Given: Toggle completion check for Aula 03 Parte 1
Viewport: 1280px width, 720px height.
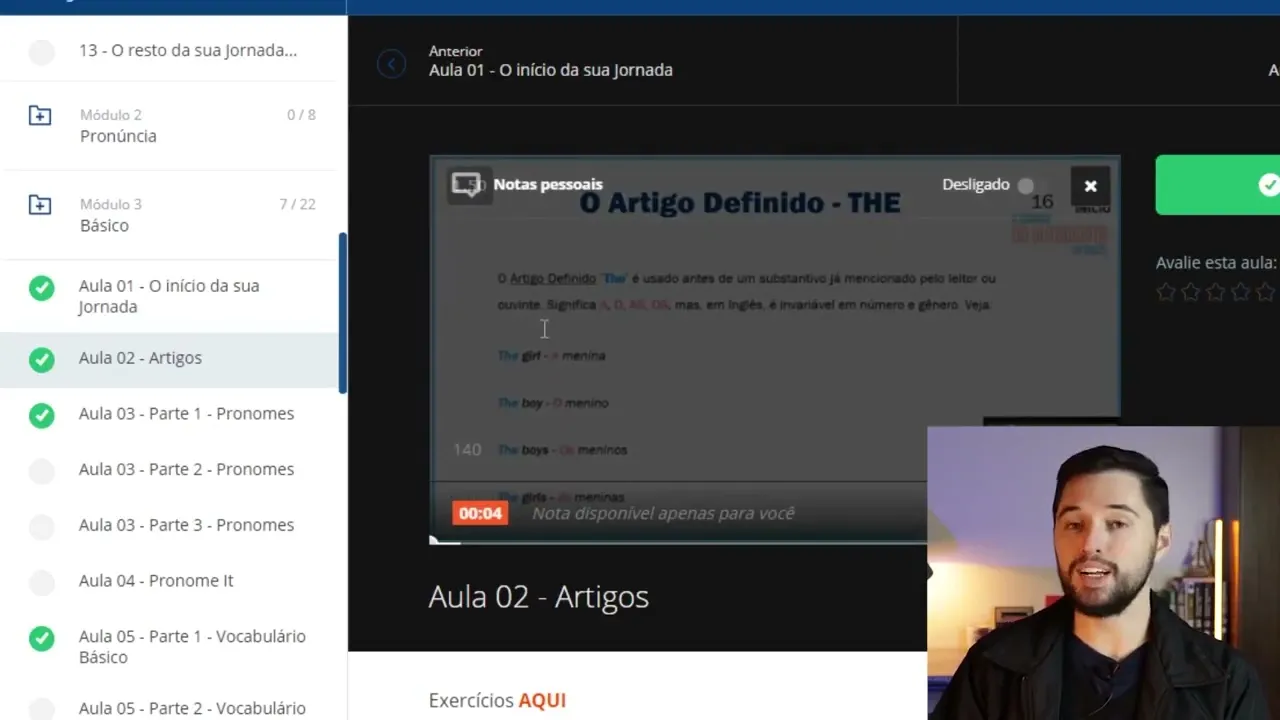Looking at the screenshot, I should pyautogui.click(x=41, y=414).
